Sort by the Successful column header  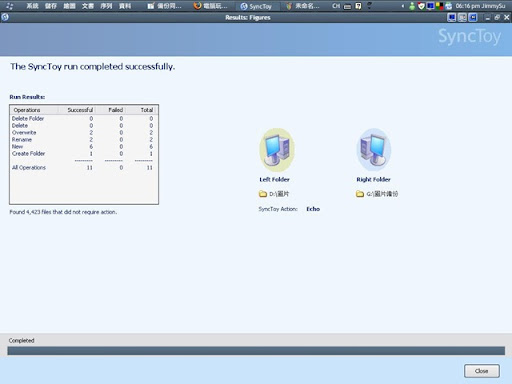coord(77,110)
